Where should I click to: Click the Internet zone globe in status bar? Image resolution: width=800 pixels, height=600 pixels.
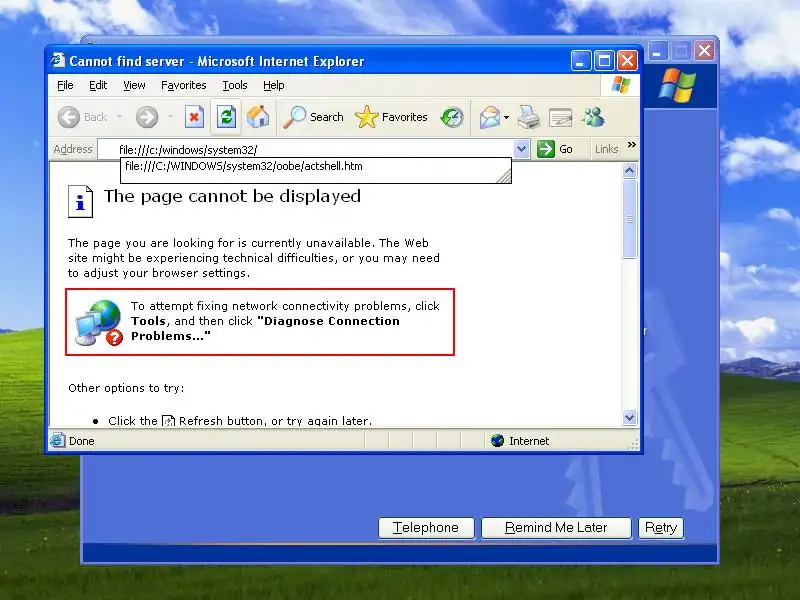click(x=497, y=440)
